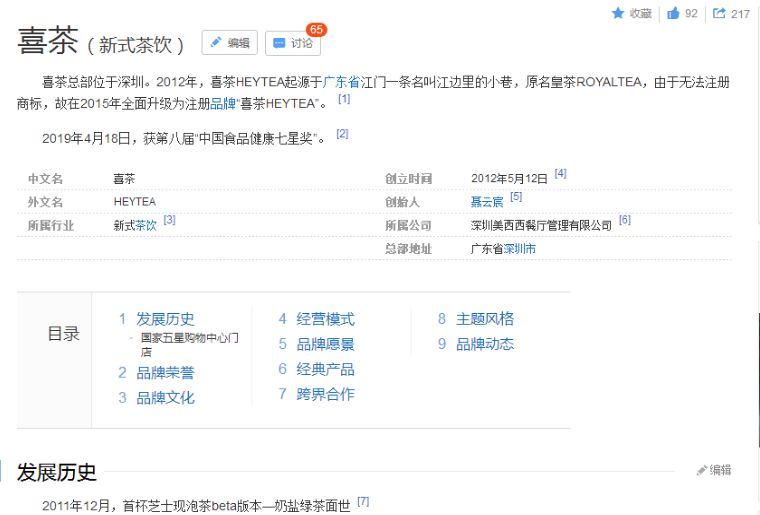
Task: Open the 深圳市 link in headquarters row
Action: click(x=520, y=249)
